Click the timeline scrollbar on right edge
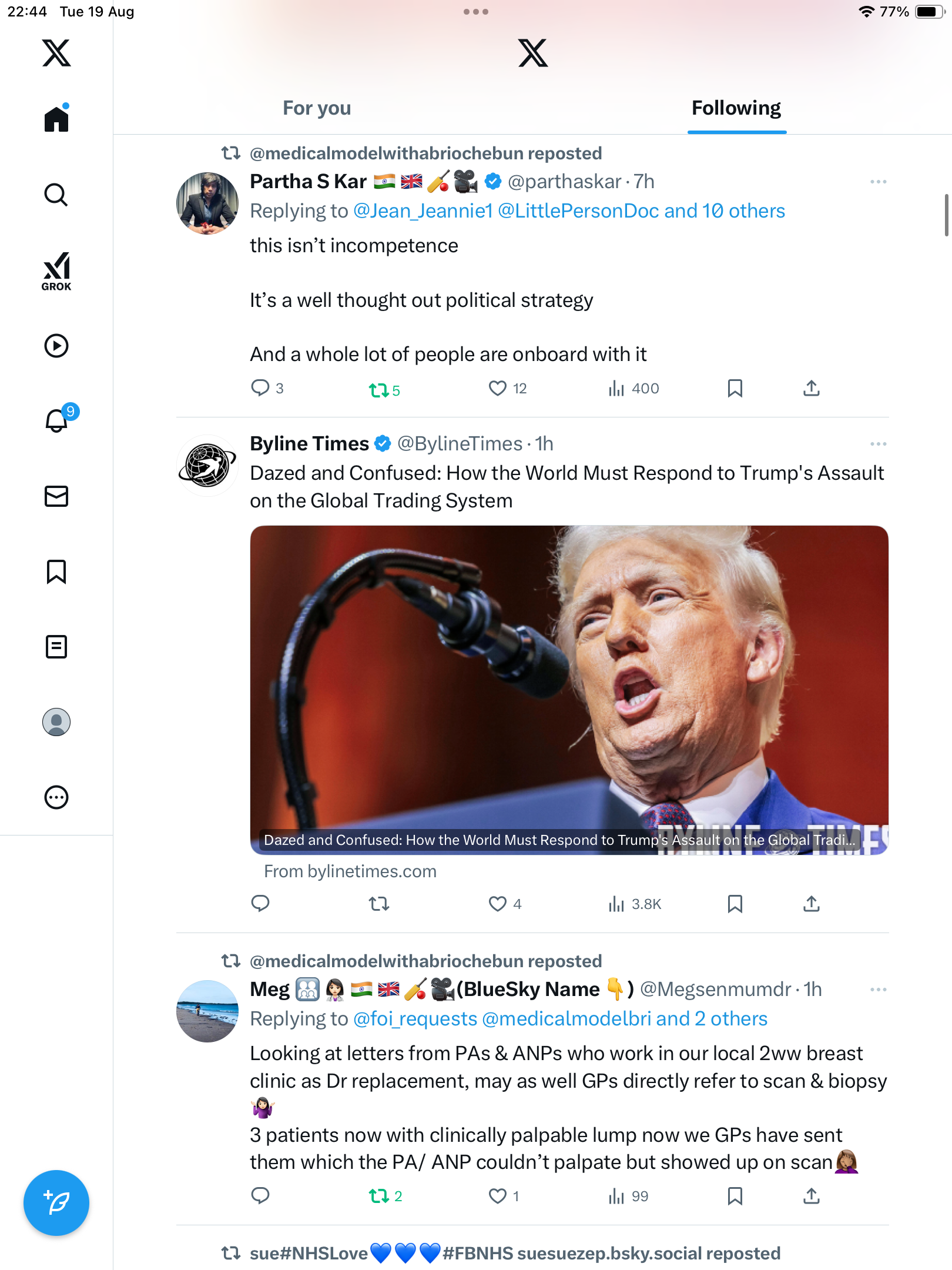The width and height of the screenshot is (952, 1270). [946, 215]
